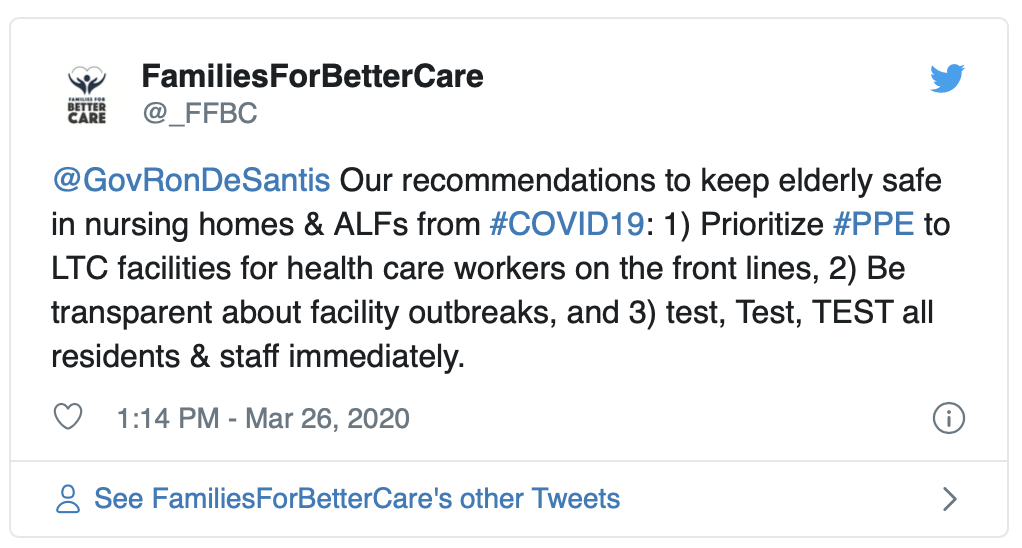Click the FamiliesForBetterCare display name
Viewport: 1022px width, 548px height.
click(x=312, y=76)
